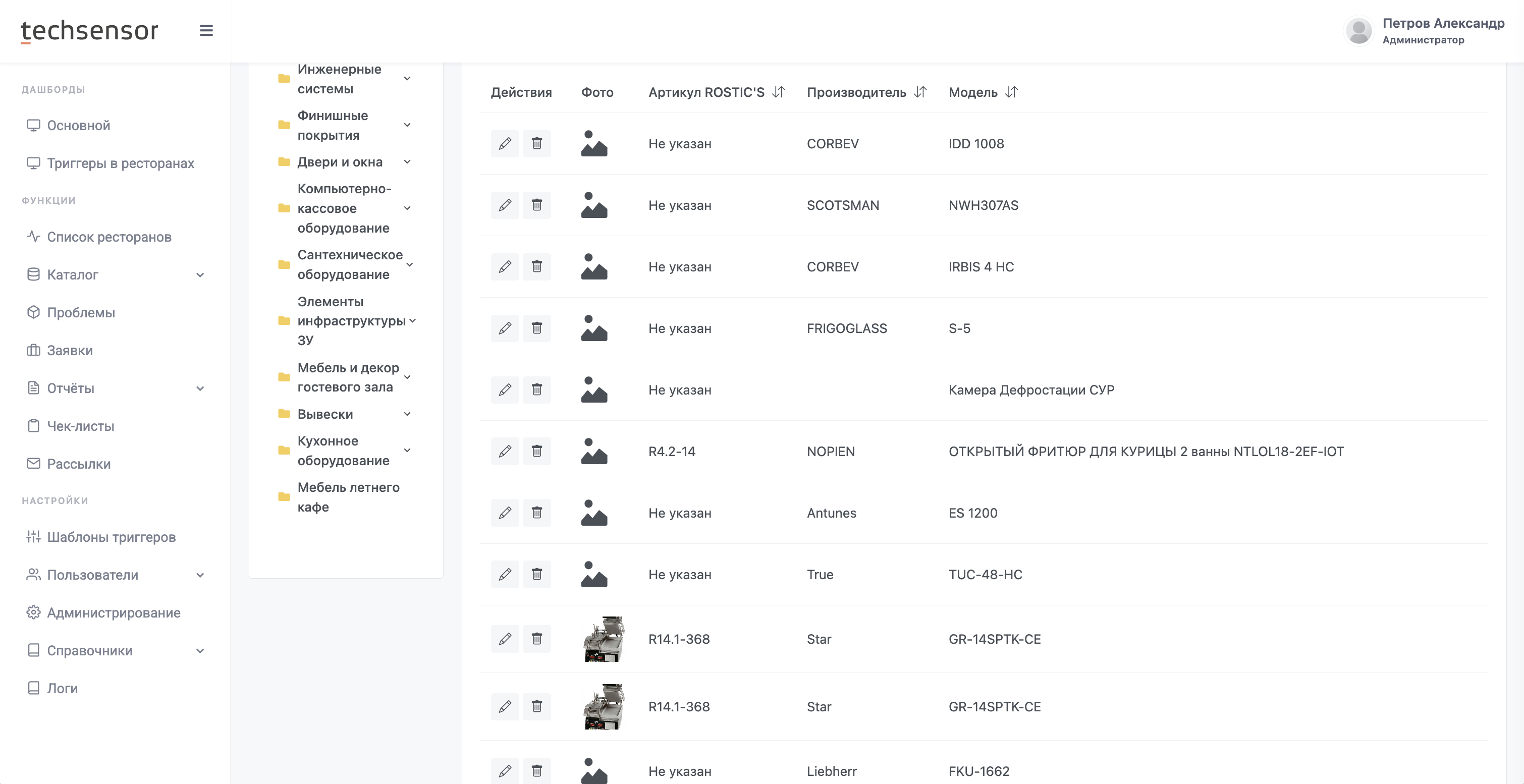This screenshot has height=784, width=1524.
Task: Select Мебель летнего кафе category
Action: click(349, 497)
